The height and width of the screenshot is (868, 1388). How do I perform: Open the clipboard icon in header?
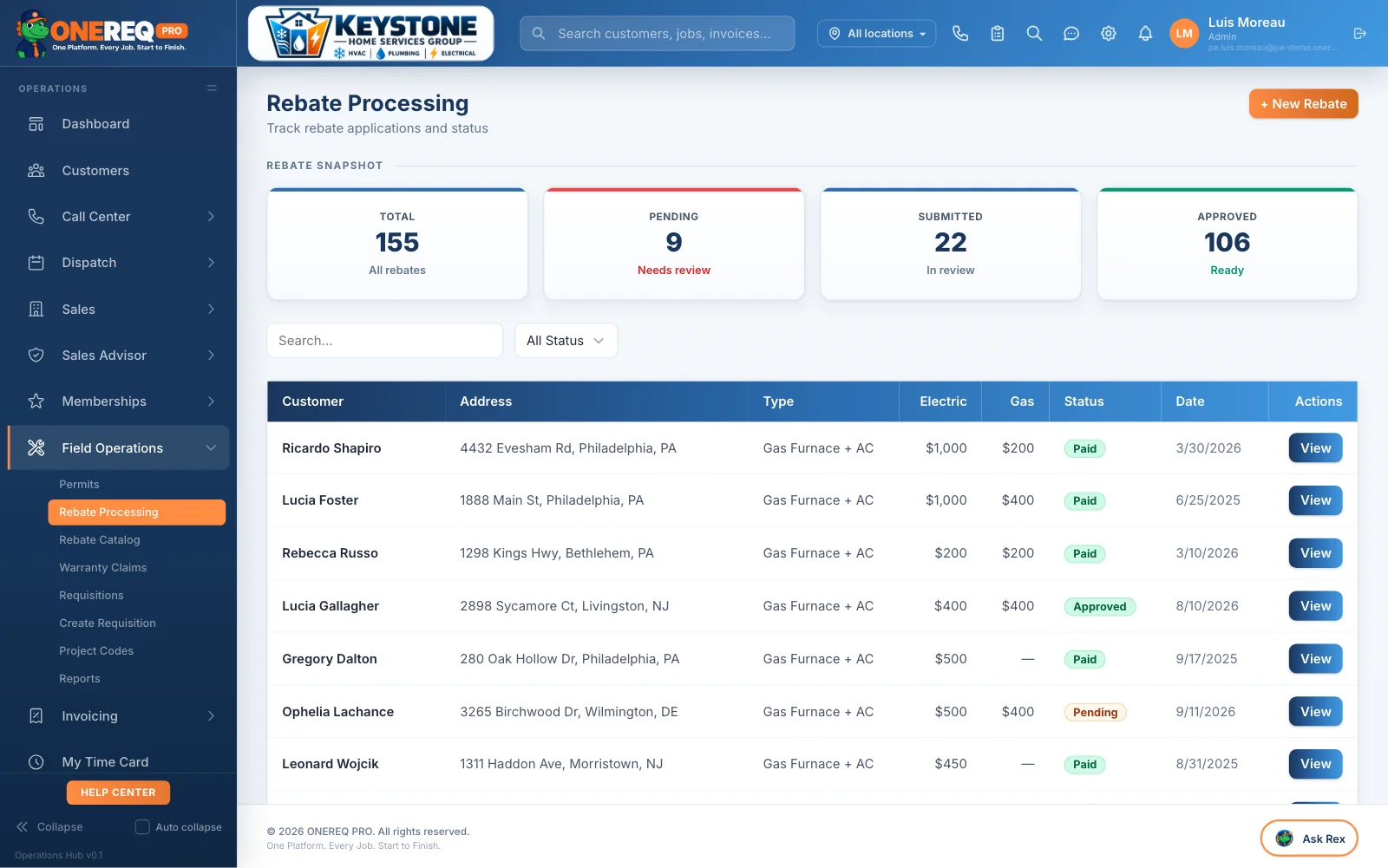(x=998, y=34)
